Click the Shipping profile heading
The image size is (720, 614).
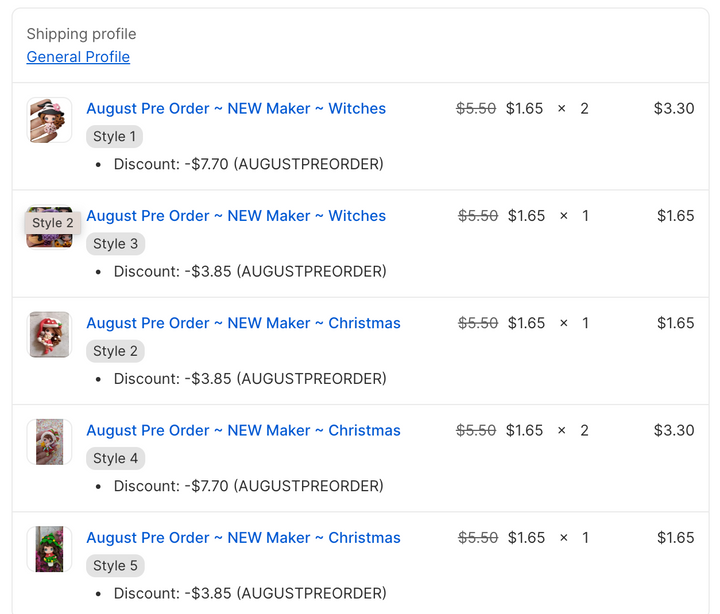click(x=81, y=34)
